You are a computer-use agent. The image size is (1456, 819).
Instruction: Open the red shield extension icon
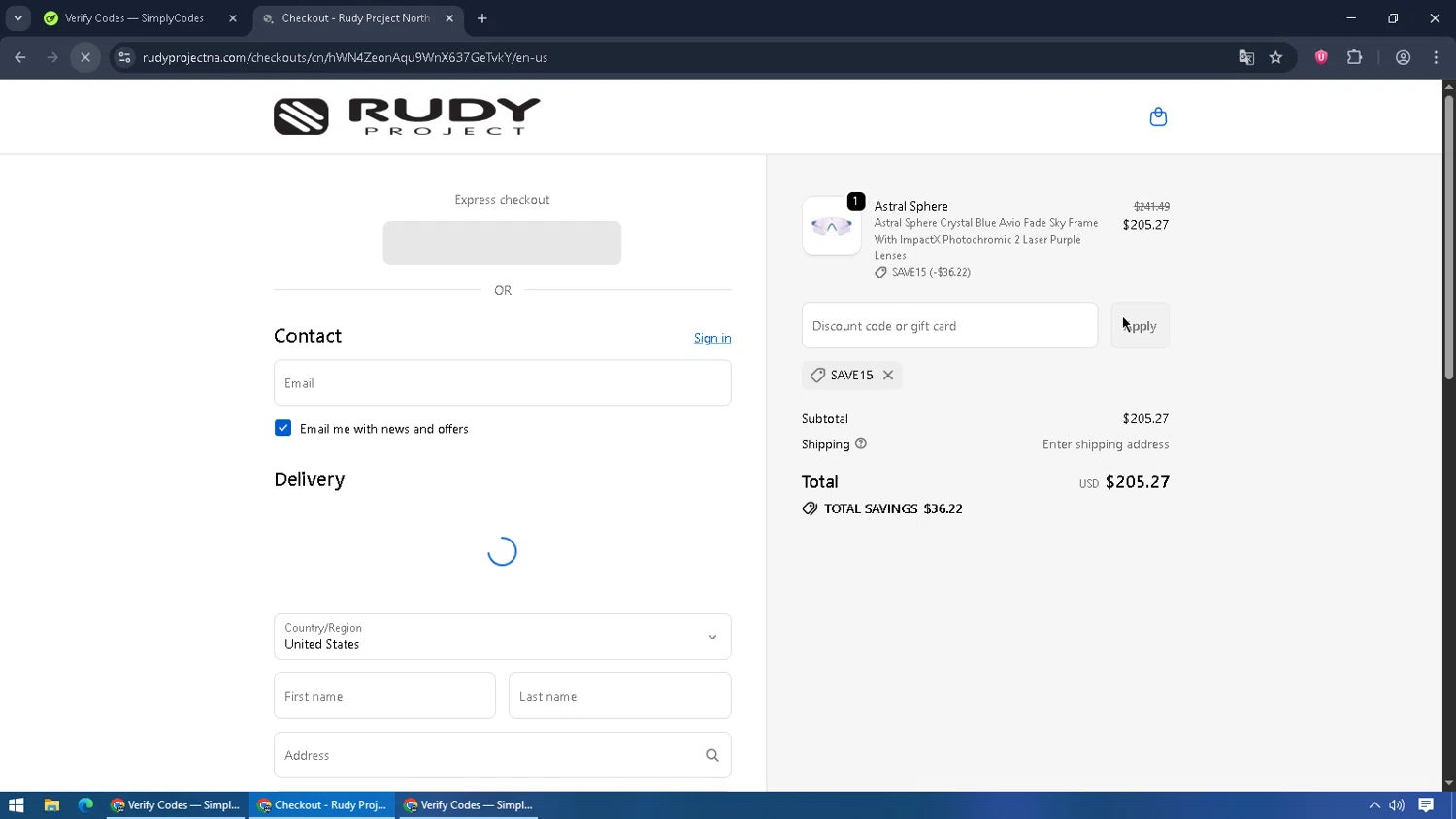click(x=1321, y=57)
